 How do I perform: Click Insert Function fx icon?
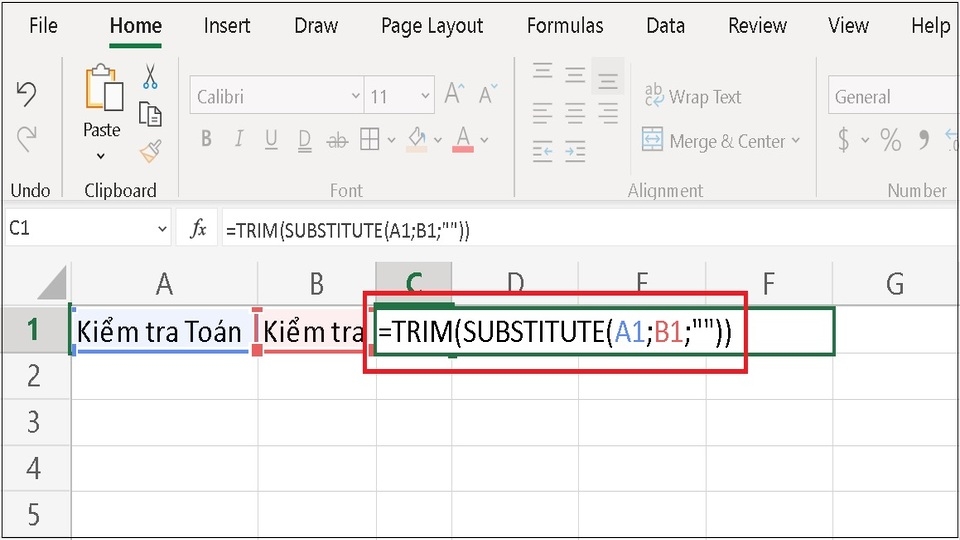pos(197,229)
